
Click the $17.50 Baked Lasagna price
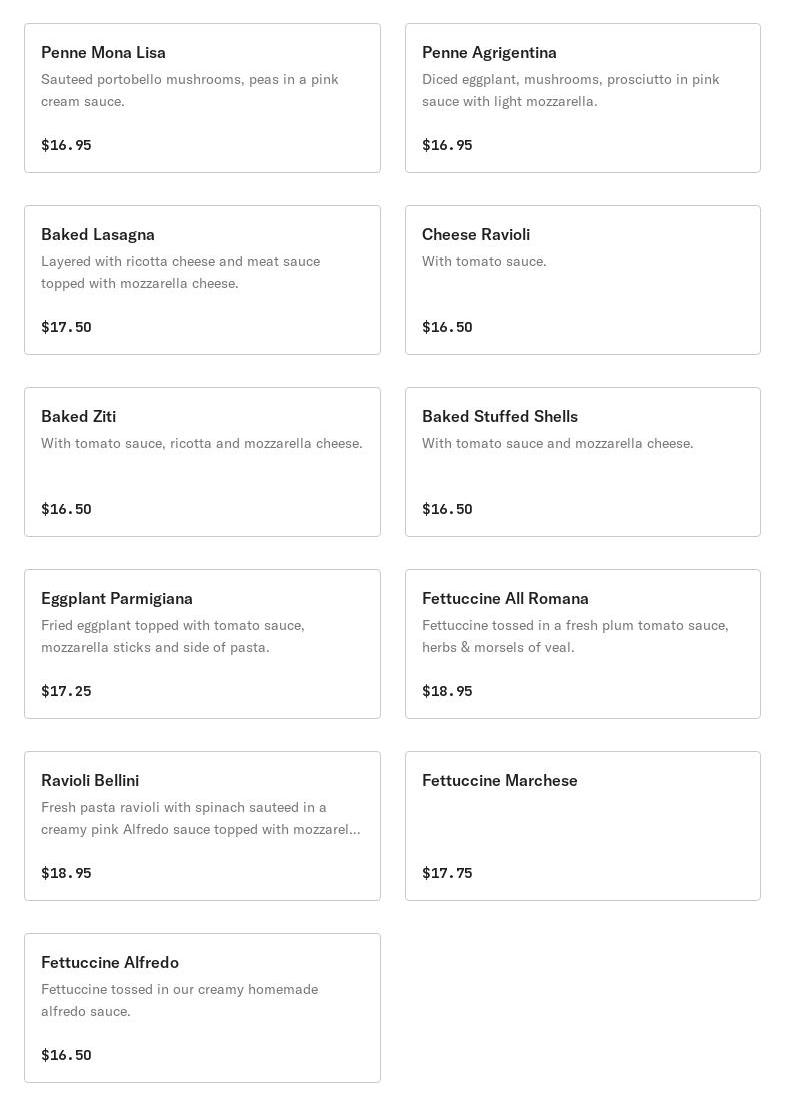[x=66, y=327]
